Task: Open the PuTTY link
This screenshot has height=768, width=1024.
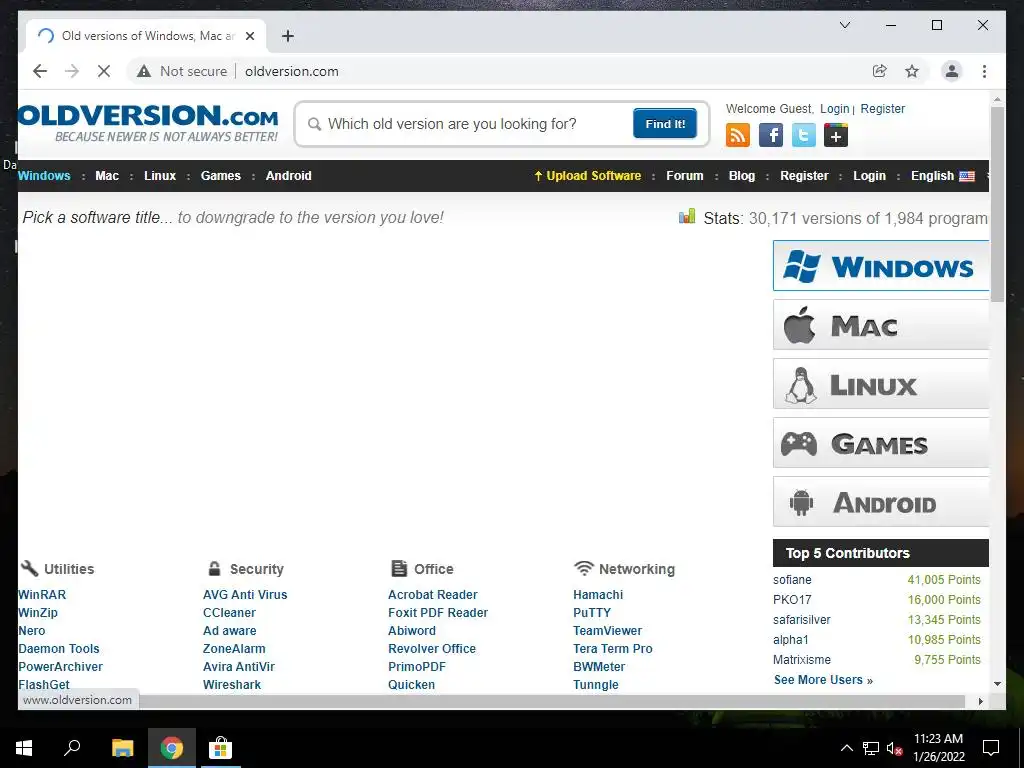Action: (592, 613)
